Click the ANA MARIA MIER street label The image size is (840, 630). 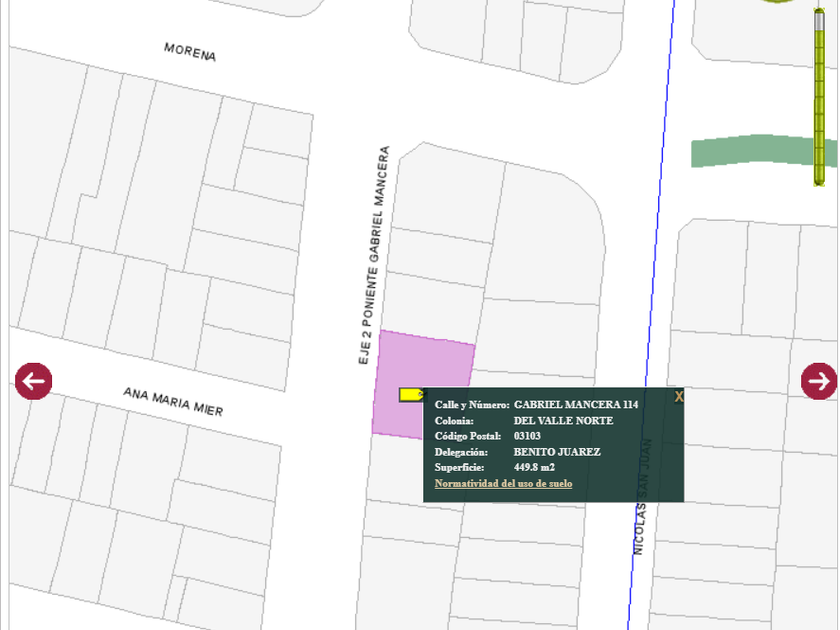(x=173, y=402)
